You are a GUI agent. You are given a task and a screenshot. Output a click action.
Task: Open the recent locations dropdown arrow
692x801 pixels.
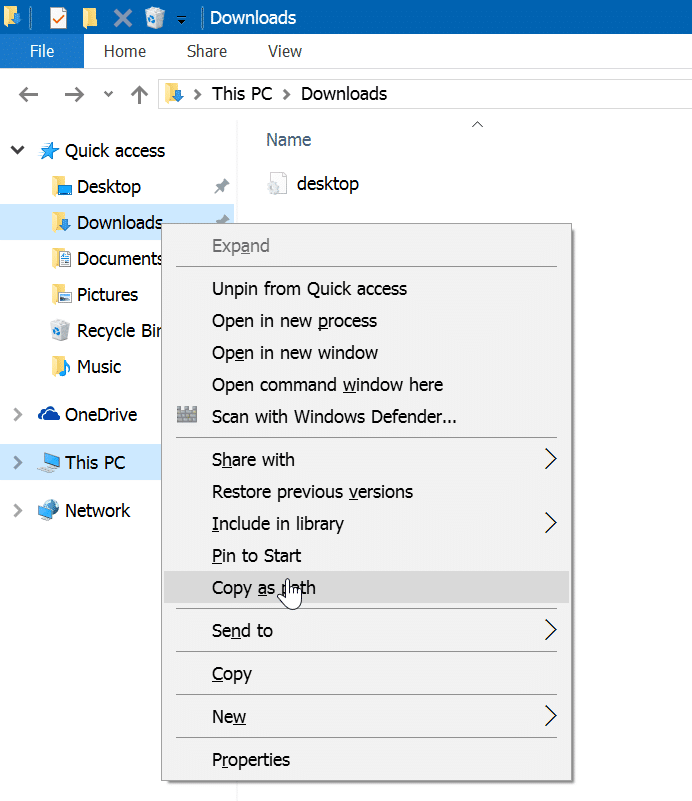(x=108, y=94)
